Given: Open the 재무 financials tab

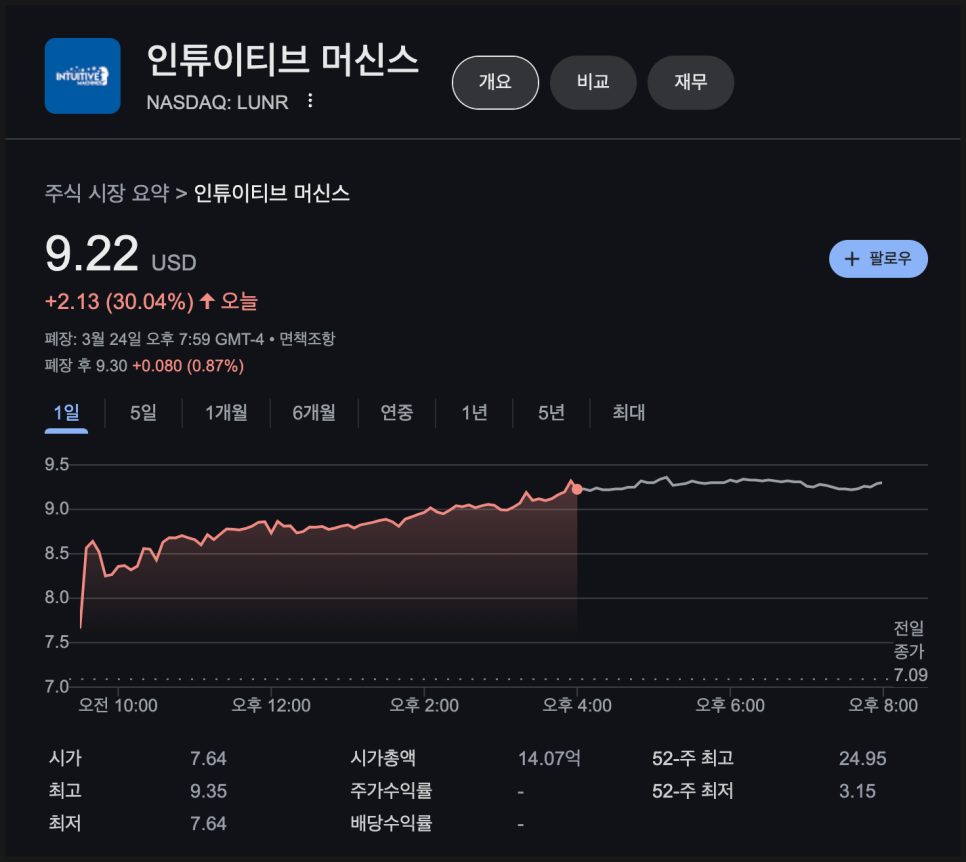Looking at the screenshot, I should [x=691, y=83].
